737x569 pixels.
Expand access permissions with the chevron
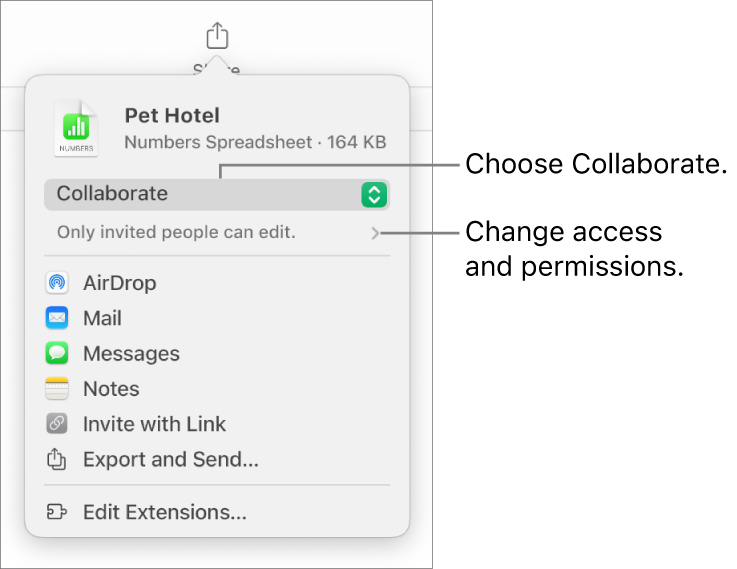pos(375,233)
